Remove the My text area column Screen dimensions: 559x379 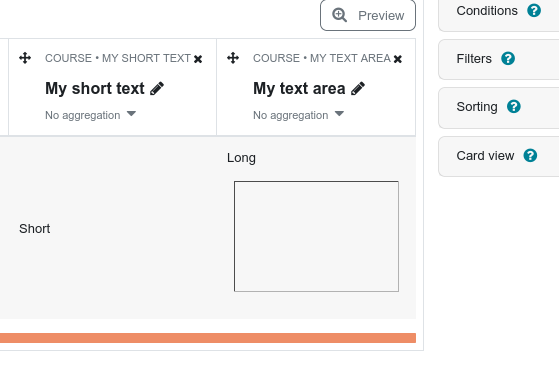398,59
